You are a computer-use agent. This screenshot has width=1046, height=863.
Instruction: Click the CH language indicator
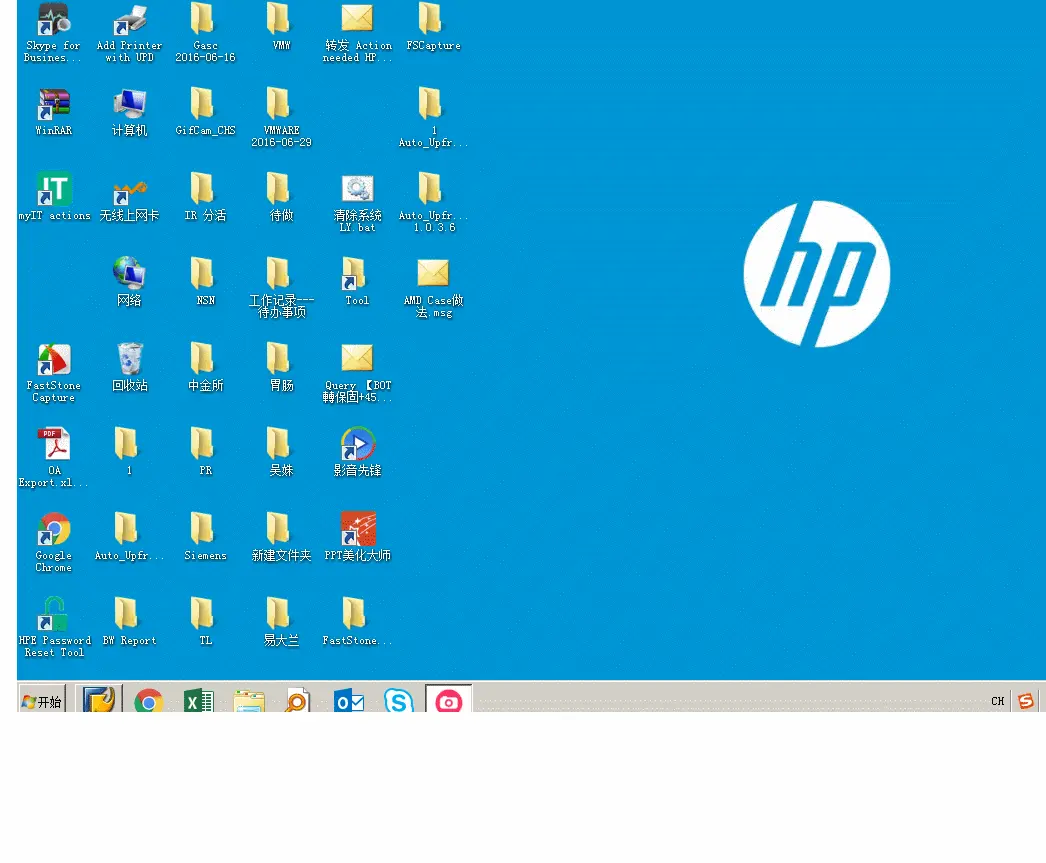click(997, 701)
